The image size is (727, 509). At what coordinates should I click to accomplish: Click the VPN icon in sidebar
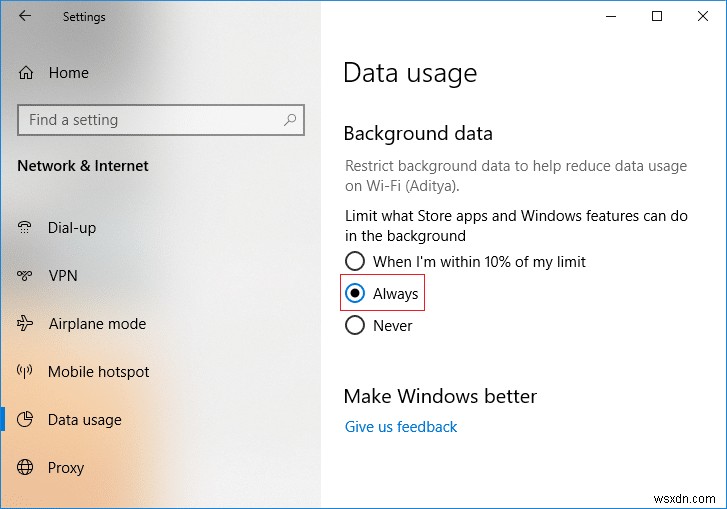pyautogui.click(x=26, y=276)
